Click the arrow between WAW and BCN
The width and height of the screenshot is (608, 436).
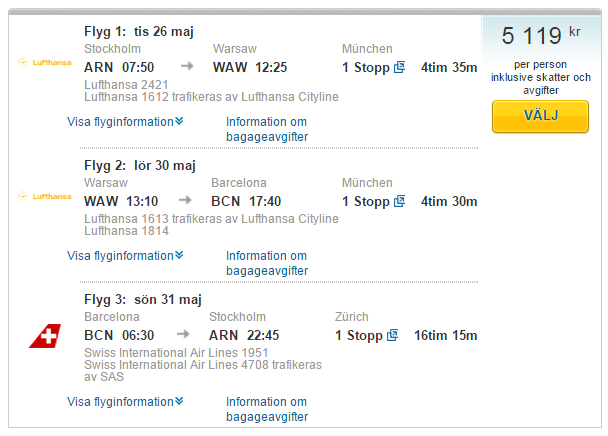(185, 200)
